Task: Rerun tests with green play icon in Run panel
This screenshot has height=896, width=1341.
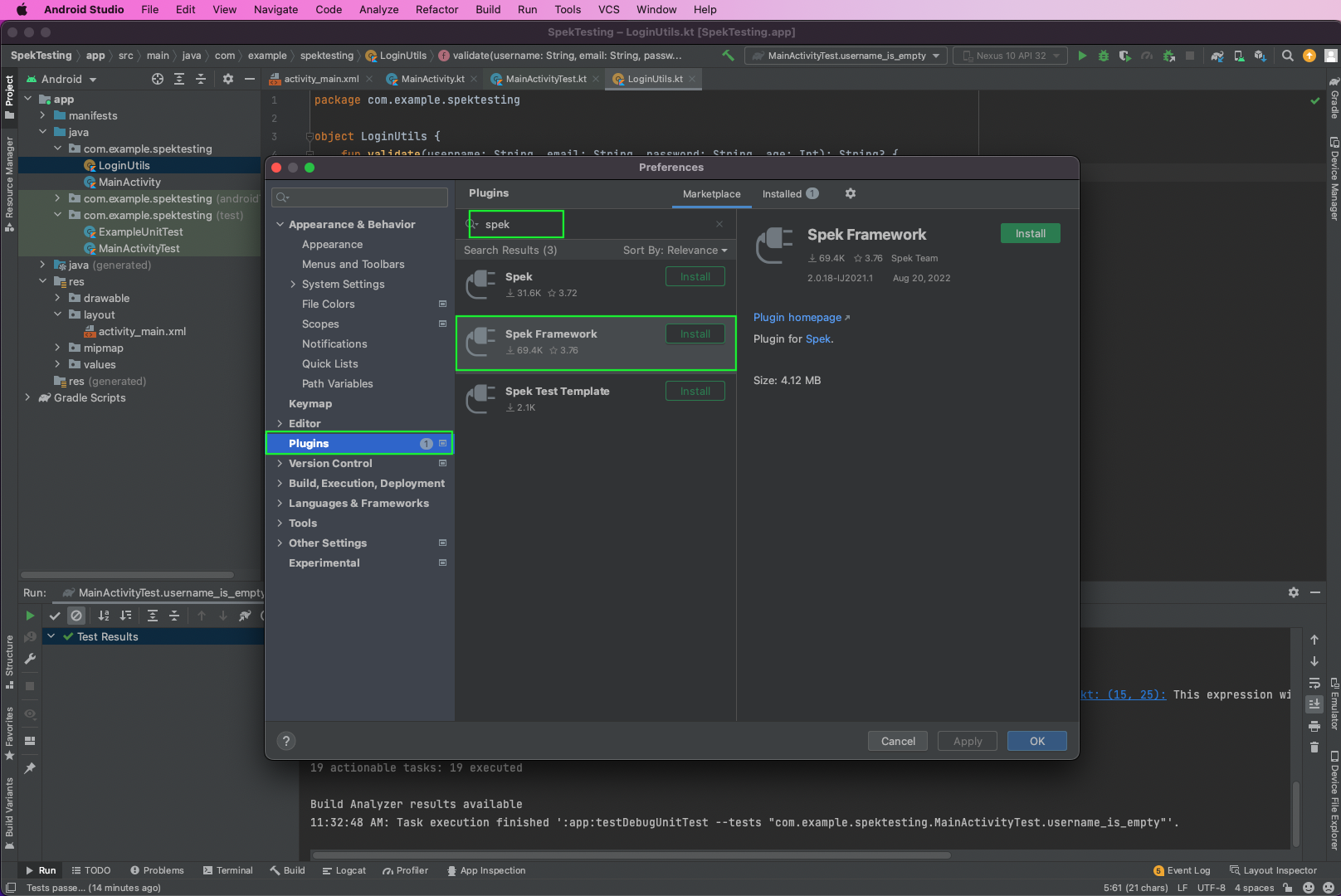Action: [x=30, y=616]
